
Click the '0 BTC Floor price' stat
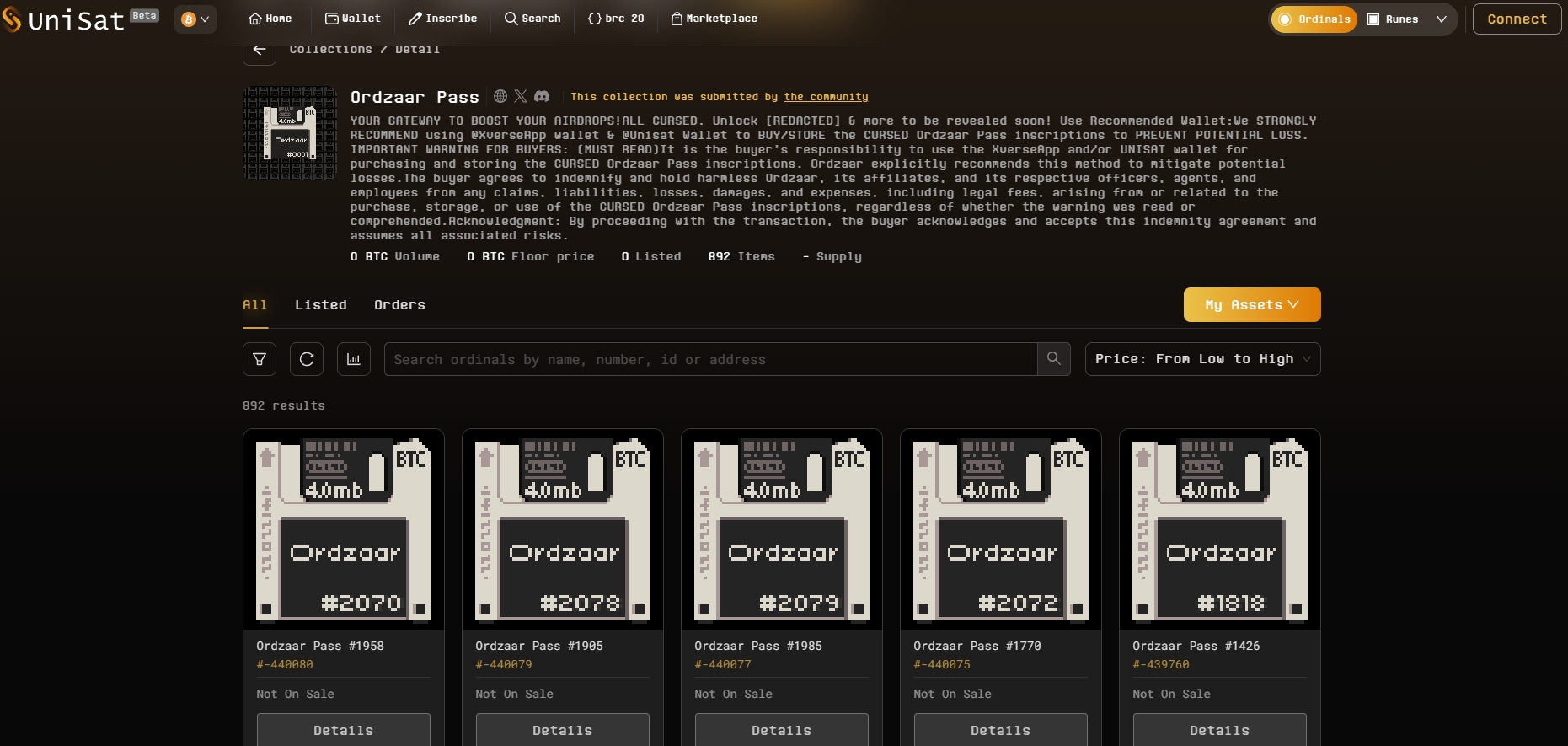coord(531,256)
